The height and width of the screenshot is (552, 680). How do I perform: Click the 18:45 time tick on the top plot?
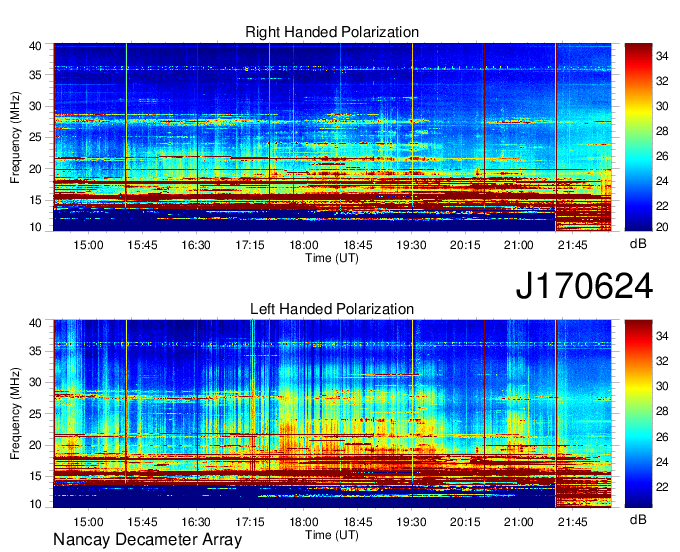[x=358, y=245]
